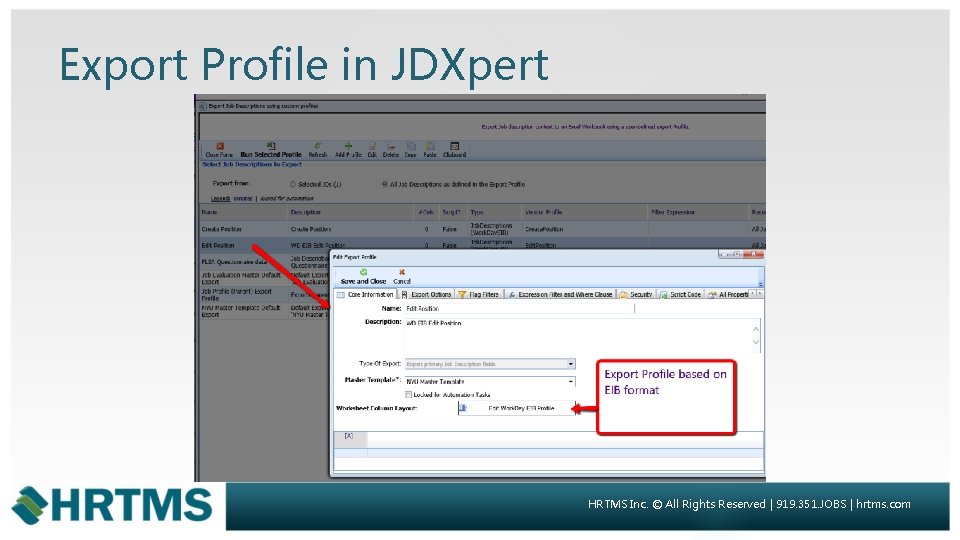Click the Legend link below Export from
The height and width of the screenshot is (540, 960).
click(x=220, y=198)
